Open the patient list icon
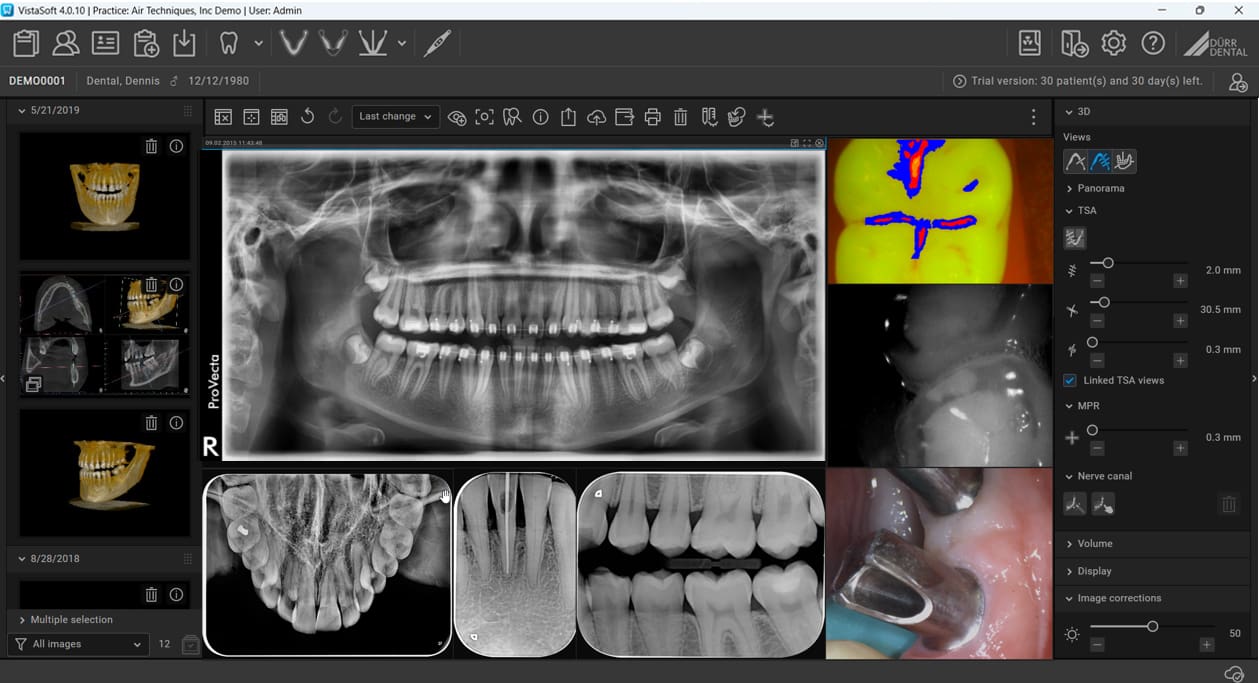 click(x=66, y=43)
